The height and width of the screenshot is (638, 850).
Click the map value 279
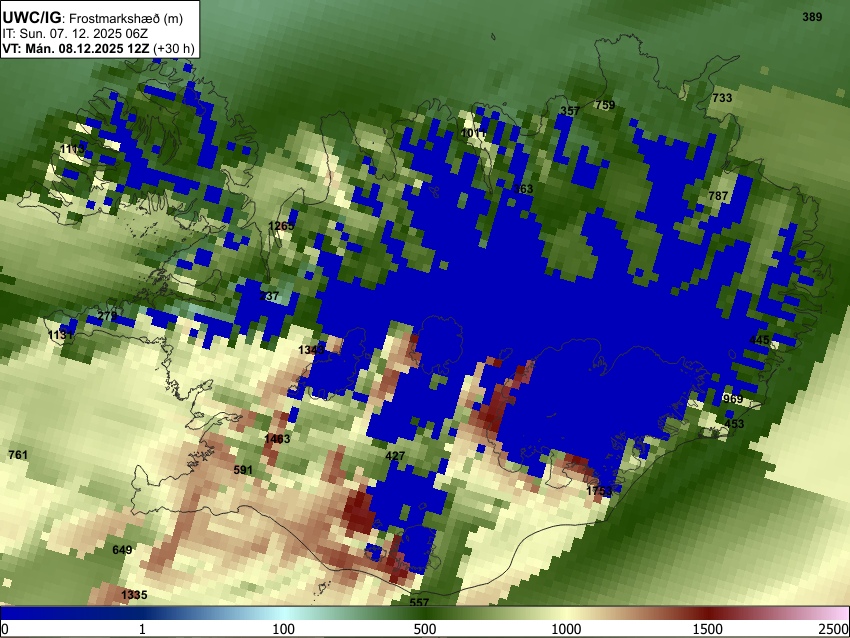[x=107, y=315]
